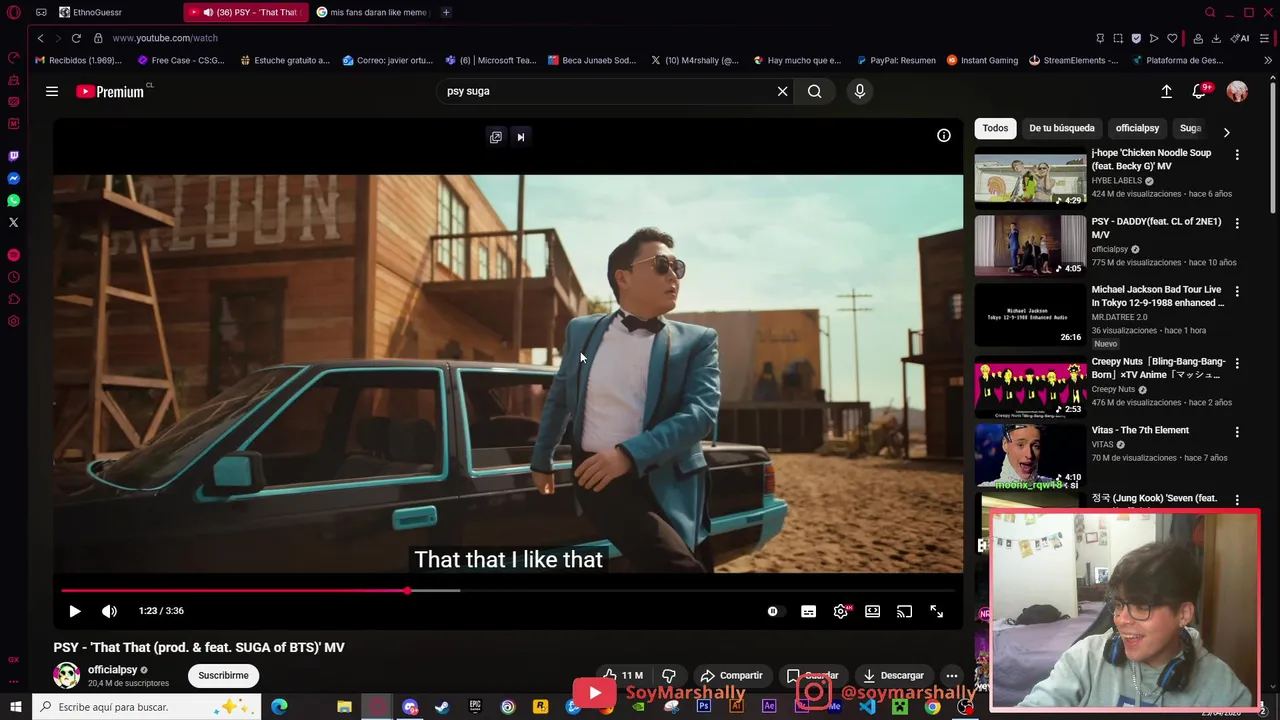Open Vitas - The 7th Element title
Image resolution: width=1280 pixels, height=720 pixels.
[1140, 431]
